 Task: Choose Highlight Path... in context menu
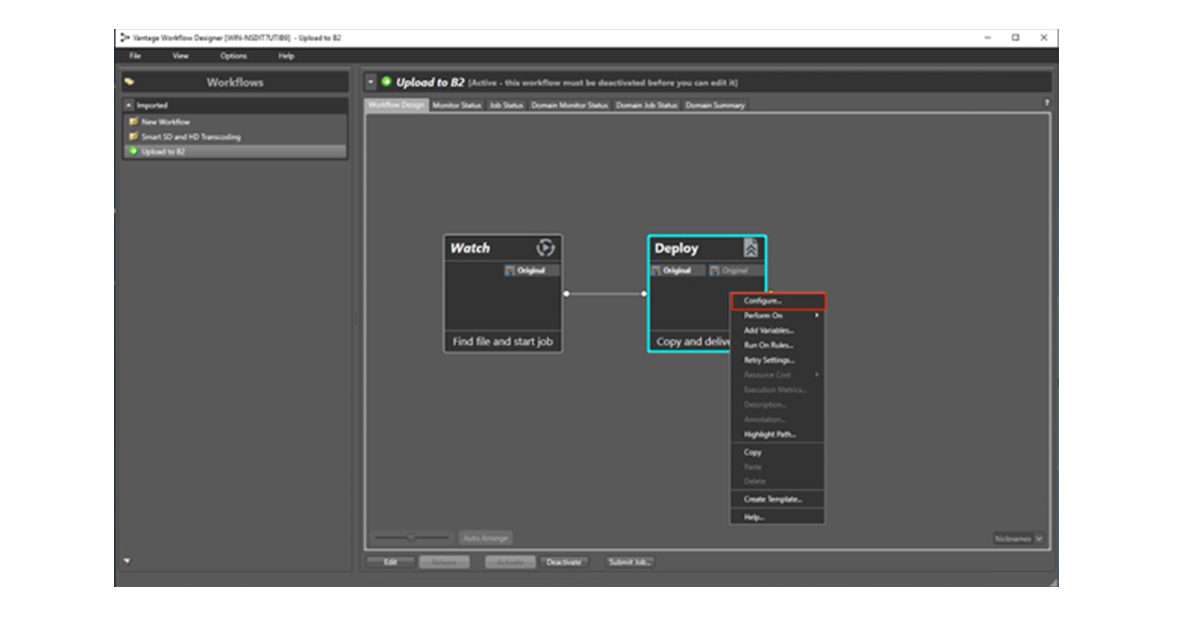point(777,434)
